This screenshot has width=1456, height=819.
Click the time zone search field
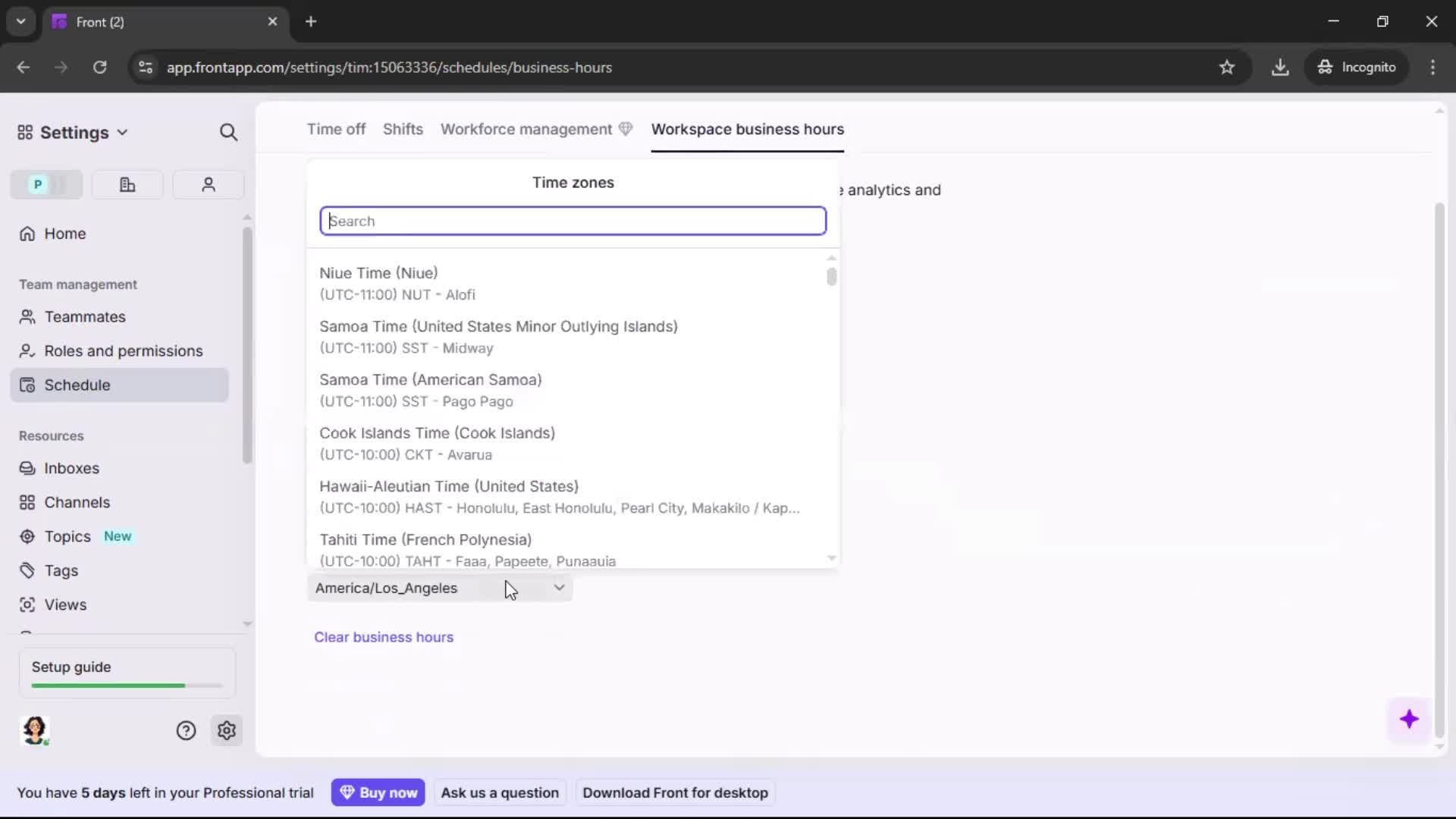(x=573, y=221)
